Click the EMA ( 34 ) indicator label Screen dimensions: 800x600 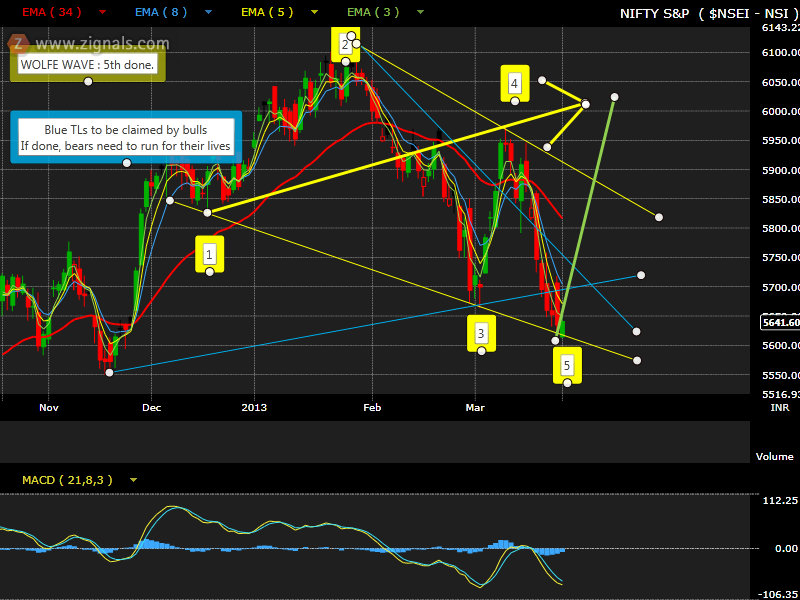coord(52,12)
